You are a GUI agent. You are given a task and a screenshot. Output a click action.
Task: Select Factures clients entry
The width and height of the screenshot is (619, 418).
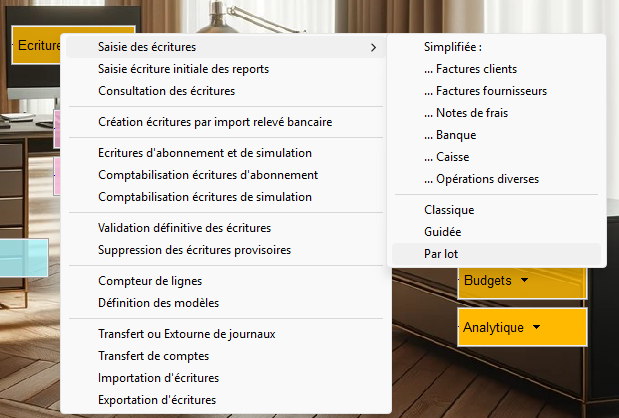click(470, 69)
